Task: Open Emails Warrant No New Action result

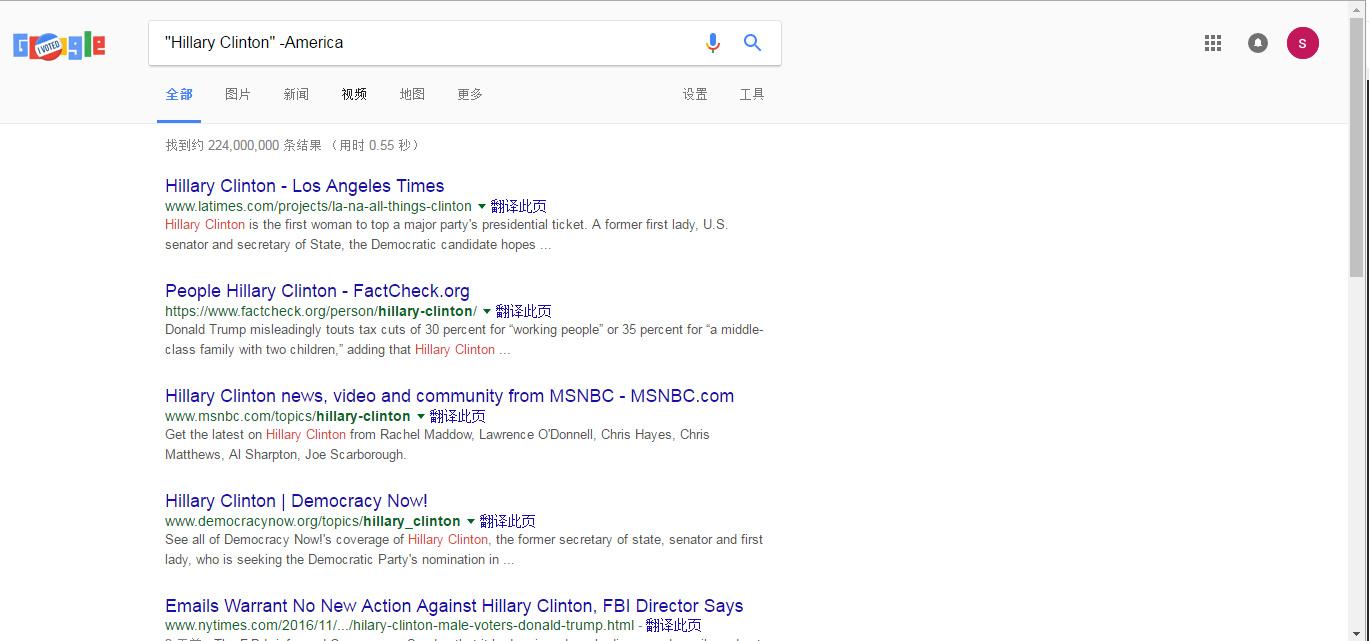Action: (454, 606)
